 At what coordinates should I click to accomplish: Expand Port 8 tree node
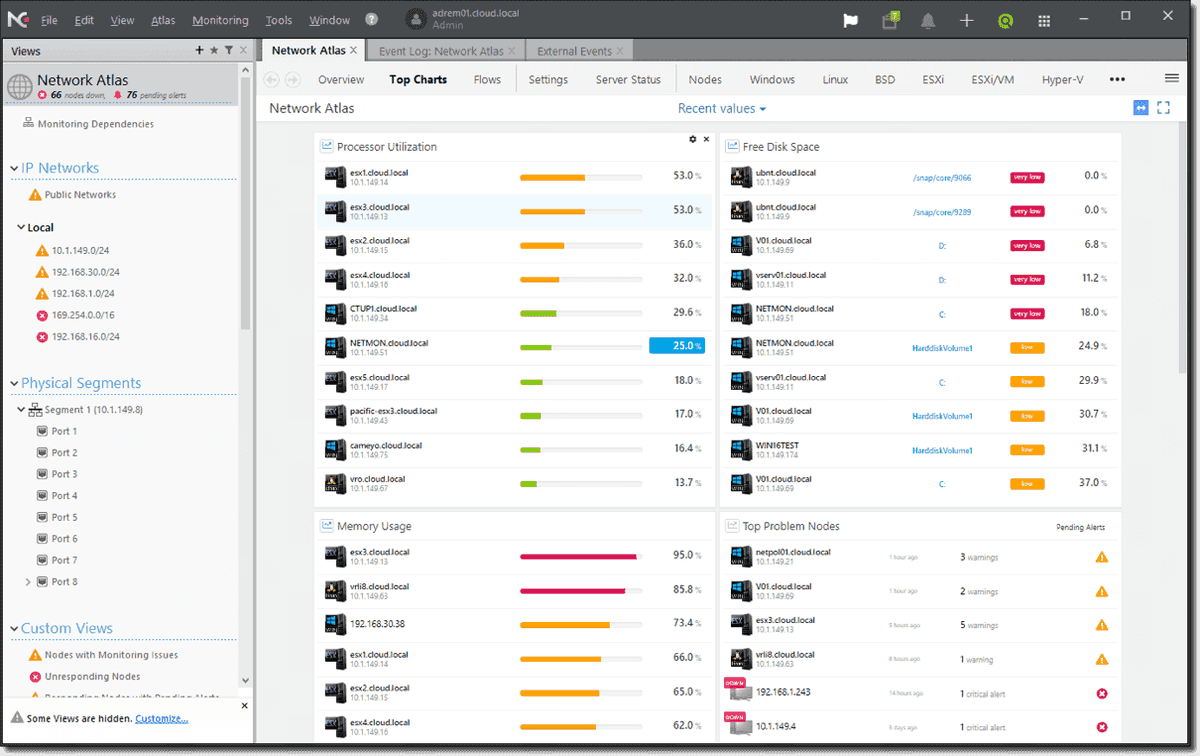(x=28, y=582)
